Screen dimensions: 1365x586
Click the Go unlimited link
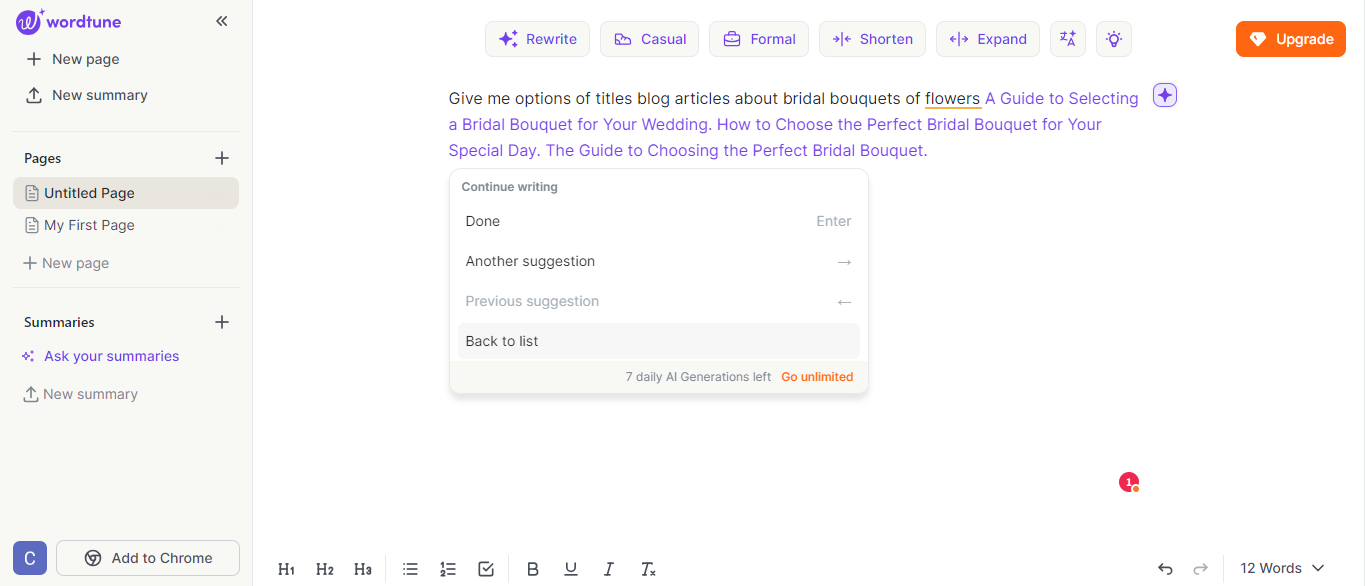(x=816, y=377)
